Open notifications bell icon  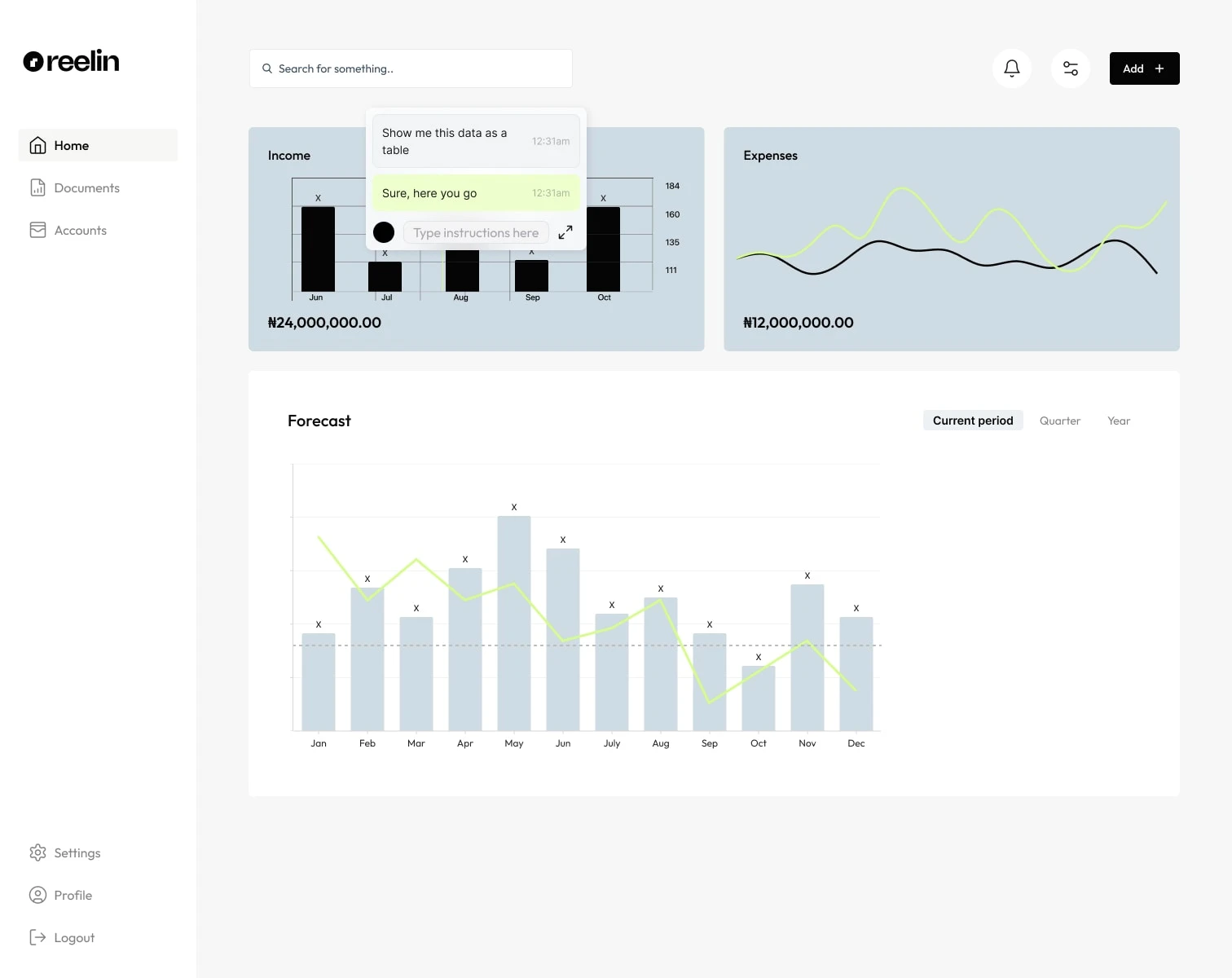1012,68
